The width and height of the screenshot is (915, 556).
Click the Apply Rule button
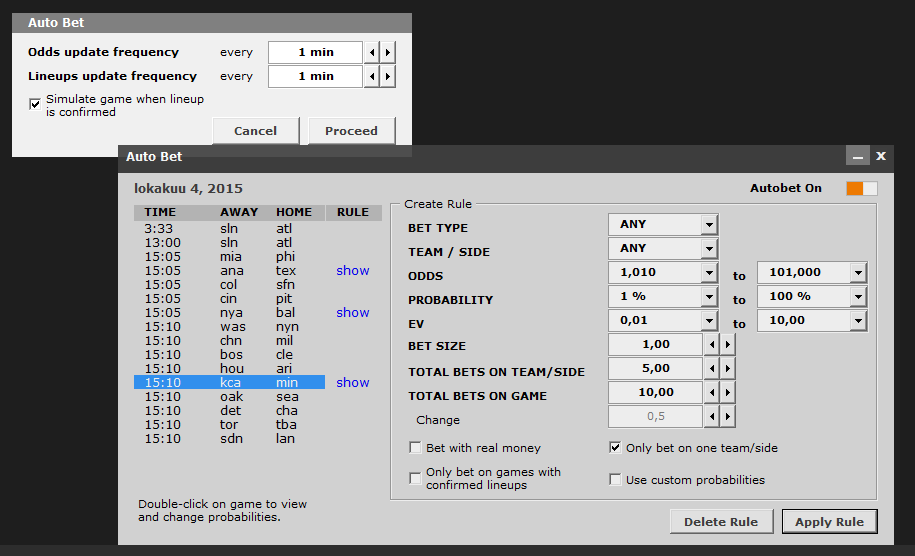pyautogui.click(x=829, y=521)
